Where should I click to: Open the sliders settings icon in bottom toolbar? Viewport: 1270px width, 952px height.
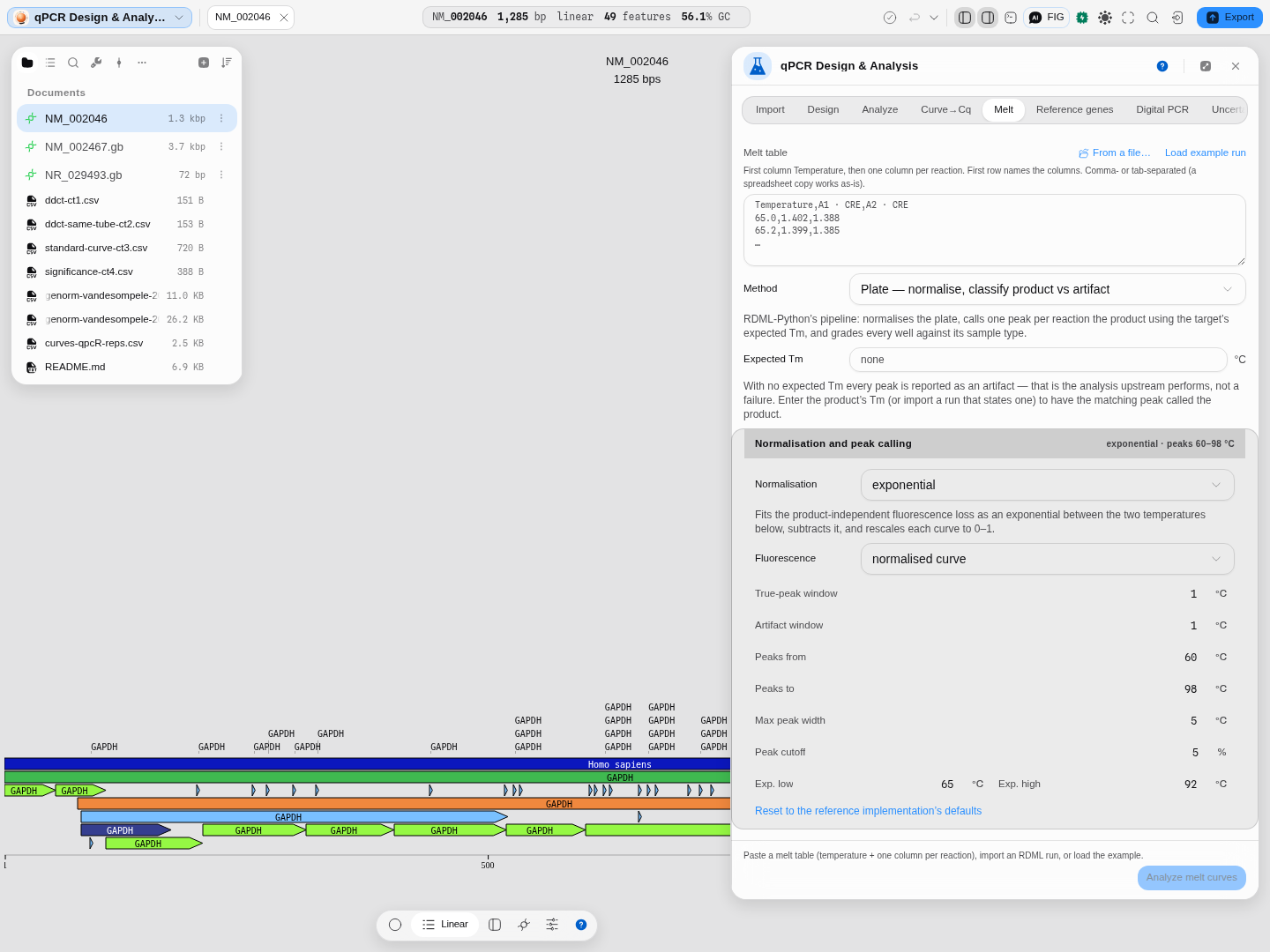point(552,925)
